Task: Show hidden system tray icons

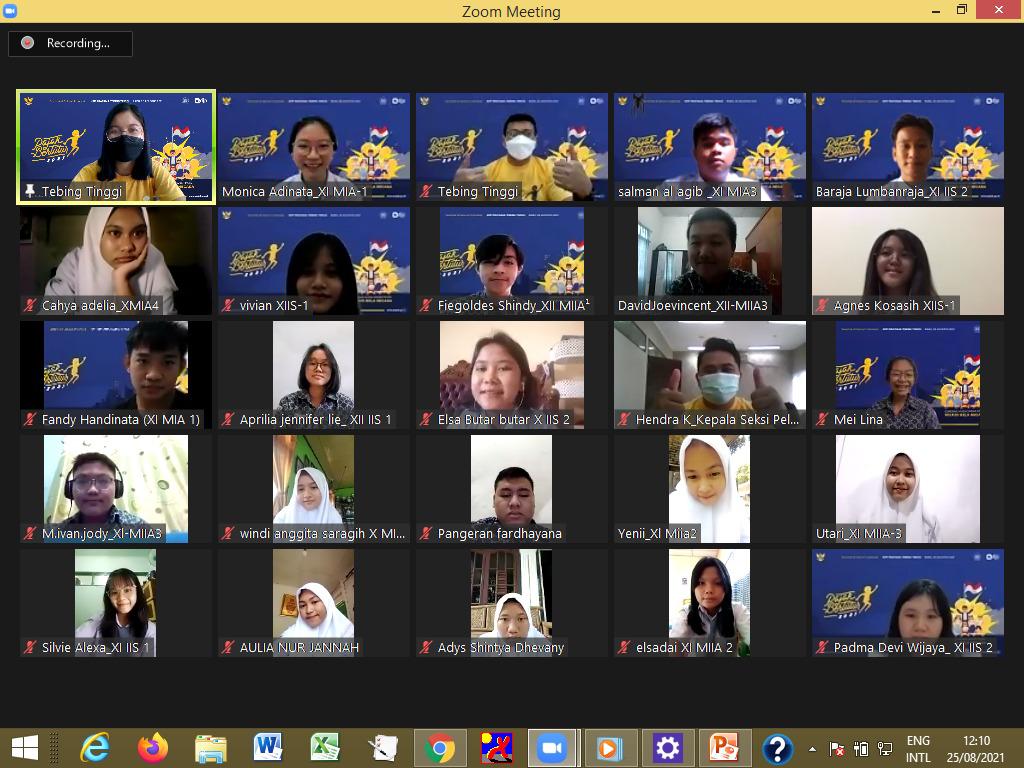Action: (x=812, y=749)
